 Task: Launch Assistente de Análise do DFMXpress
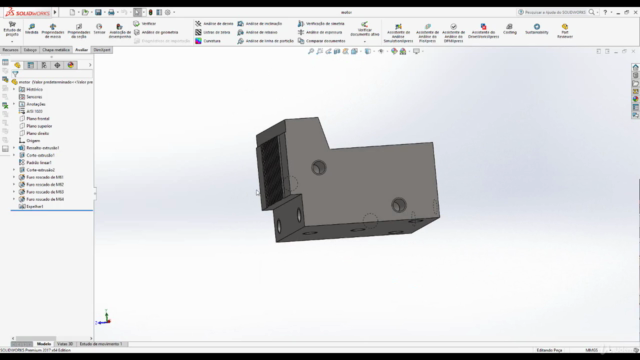pos(453,33)
